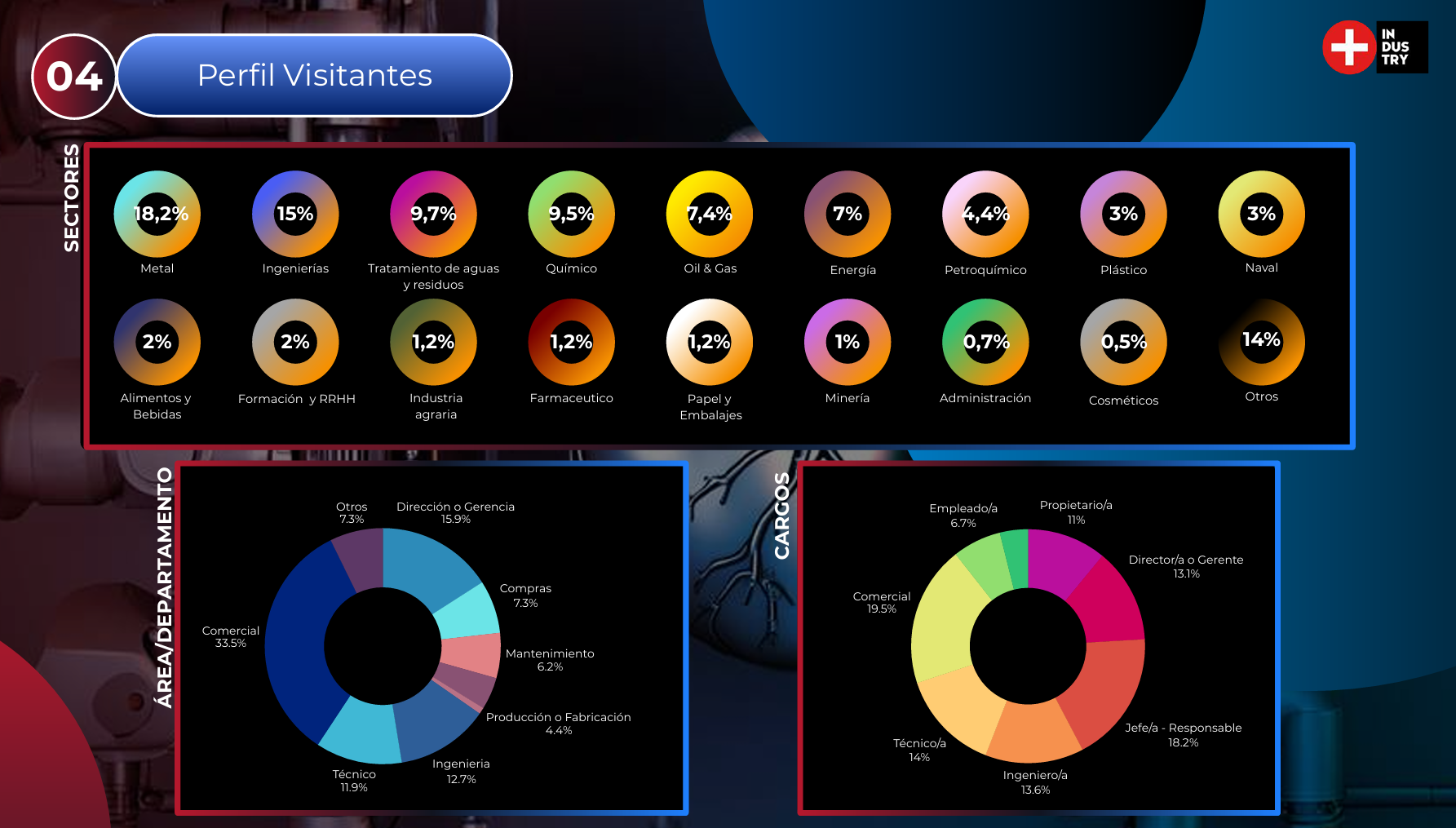Click the Minería 1% donut ring

847,342
